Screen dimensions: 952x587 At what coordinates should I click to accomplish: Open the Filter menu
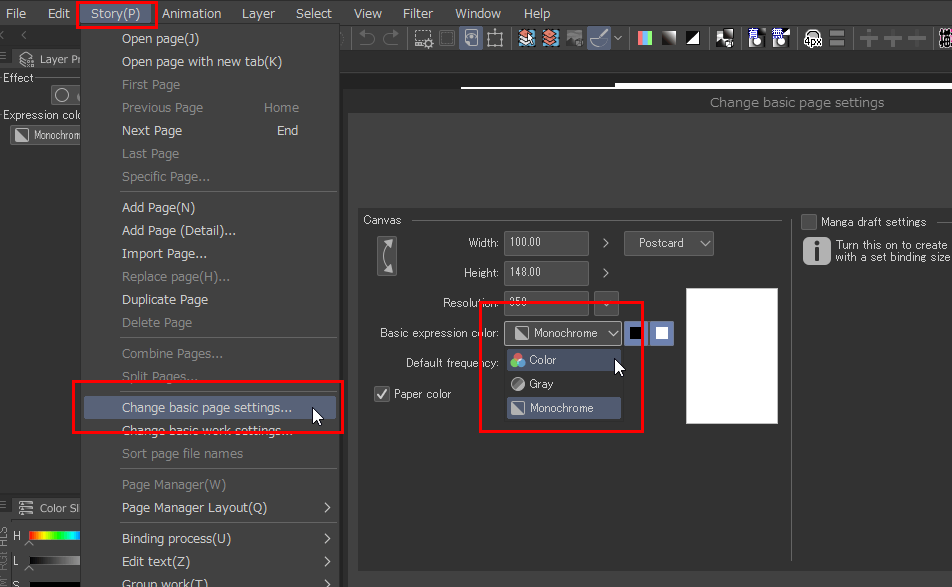[x=418, y=13]
